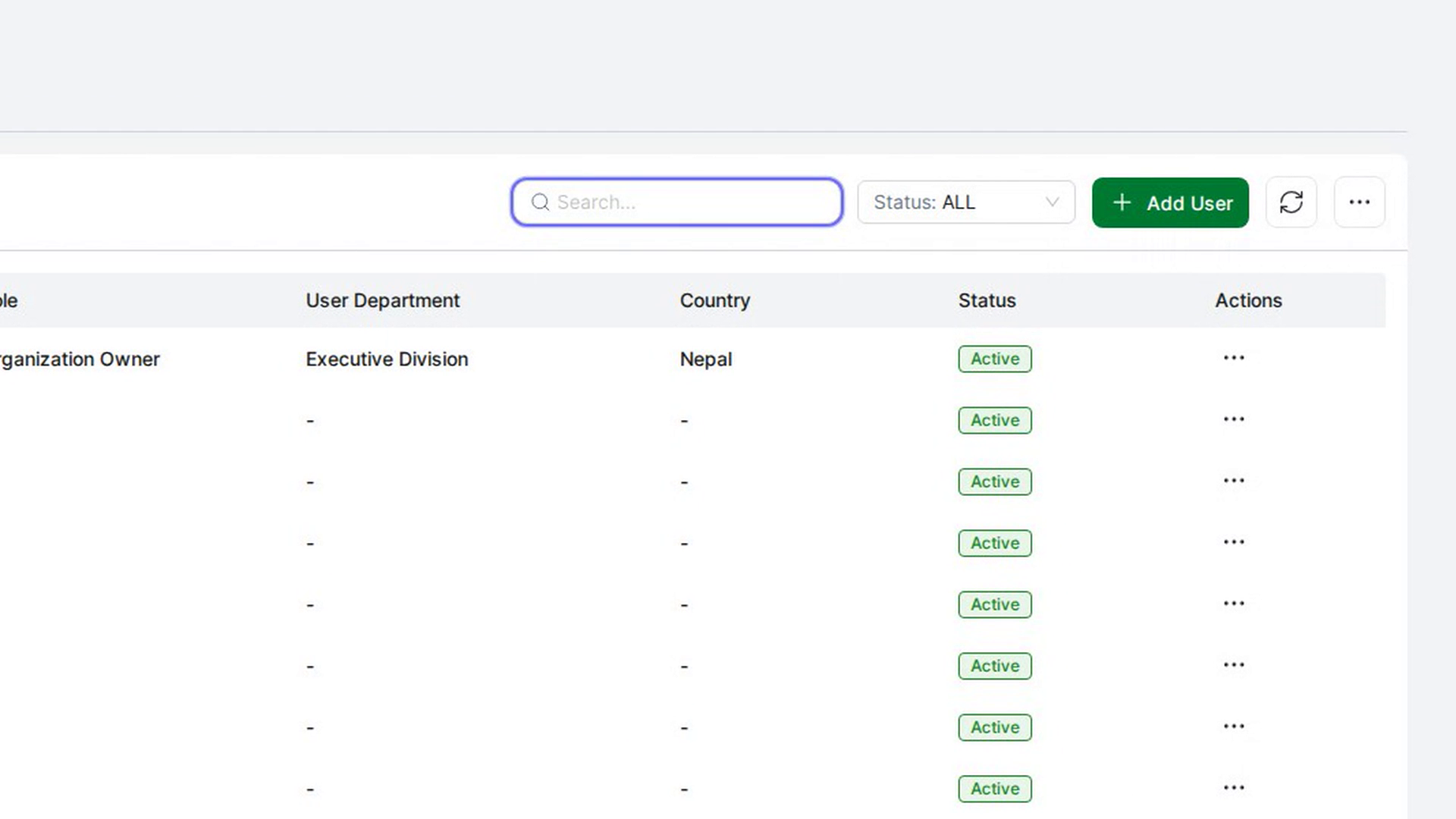Open actions ellipsis in seventh user row
This screenshot has height=819, width=1456.
tap(1234, 726)
